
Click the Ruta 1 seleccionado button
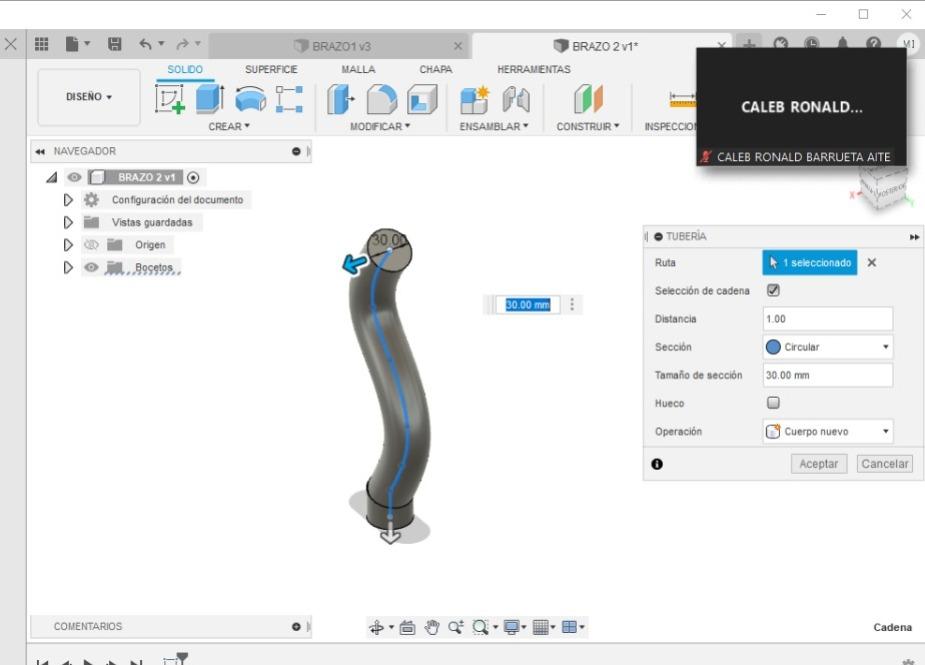(x=809, y=263)
